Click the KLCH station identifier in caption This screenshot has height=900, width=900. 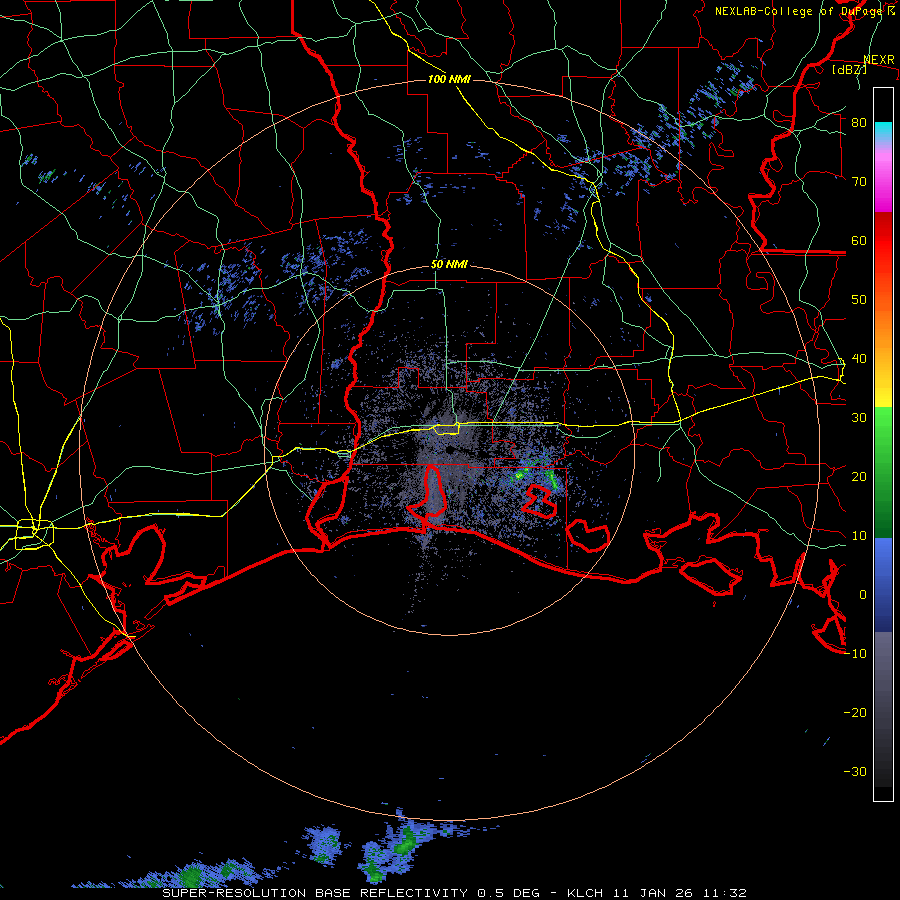pyautogui.click(x=585, y=893)
